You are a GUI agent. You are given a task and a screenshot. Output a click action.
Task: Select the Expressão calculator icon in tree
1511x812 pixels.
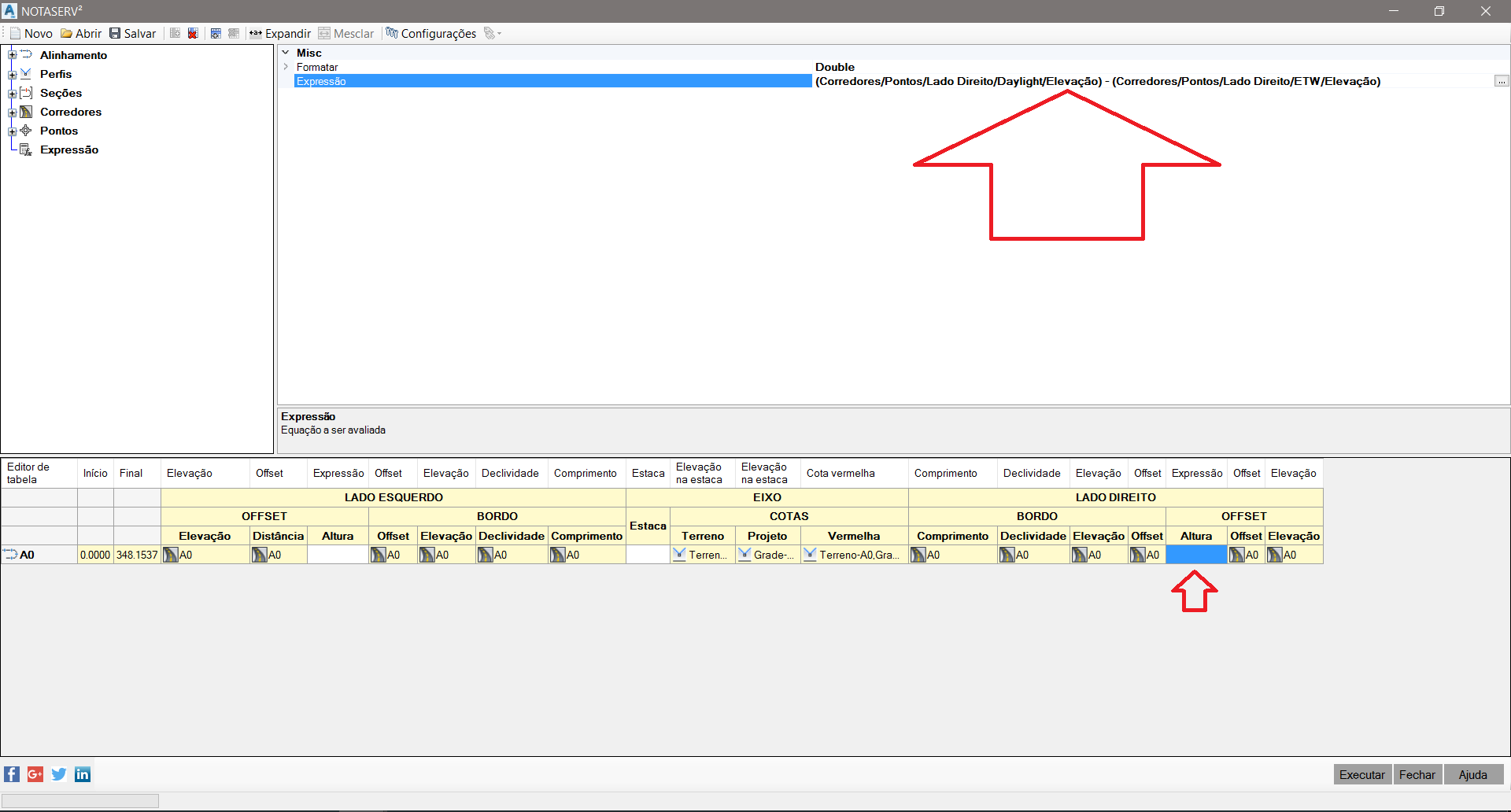(26, 149)
